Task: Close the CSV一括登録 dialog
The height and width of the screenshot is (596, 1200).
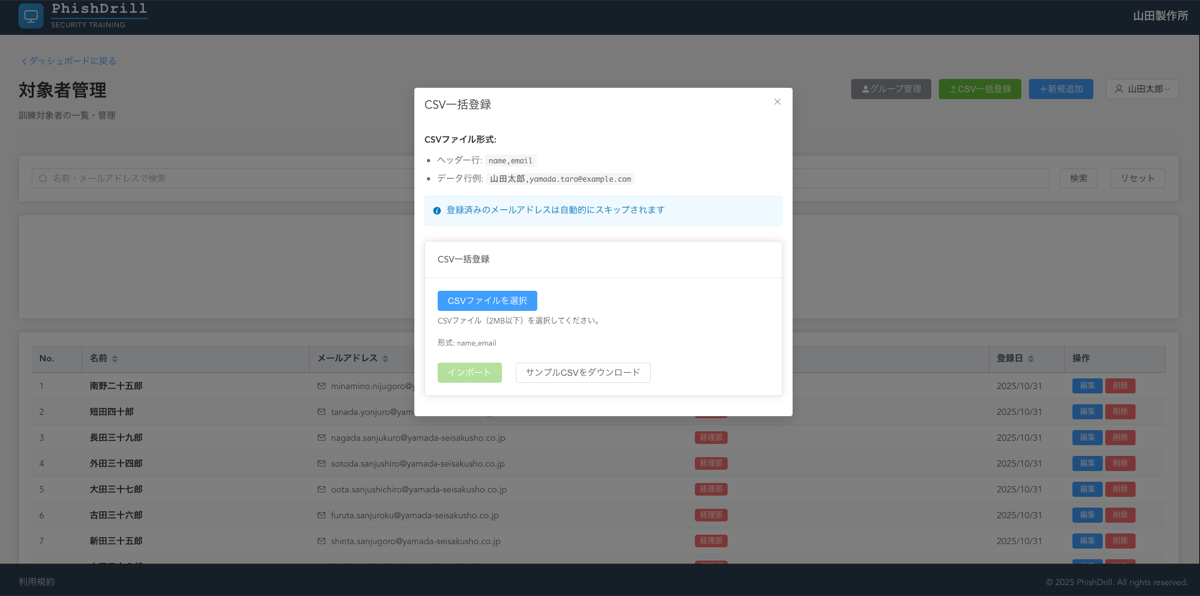Action: pos(777,101)
